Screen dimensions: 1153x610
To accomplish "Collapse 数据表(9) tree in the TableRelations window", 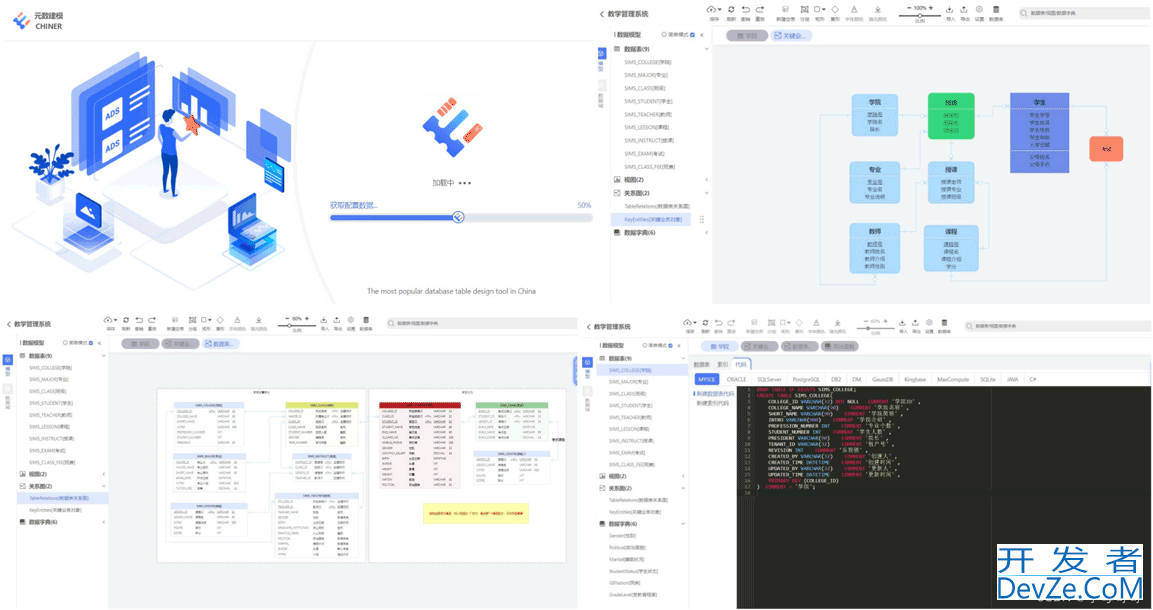I will pyautogui.click(x=103, y=356).
